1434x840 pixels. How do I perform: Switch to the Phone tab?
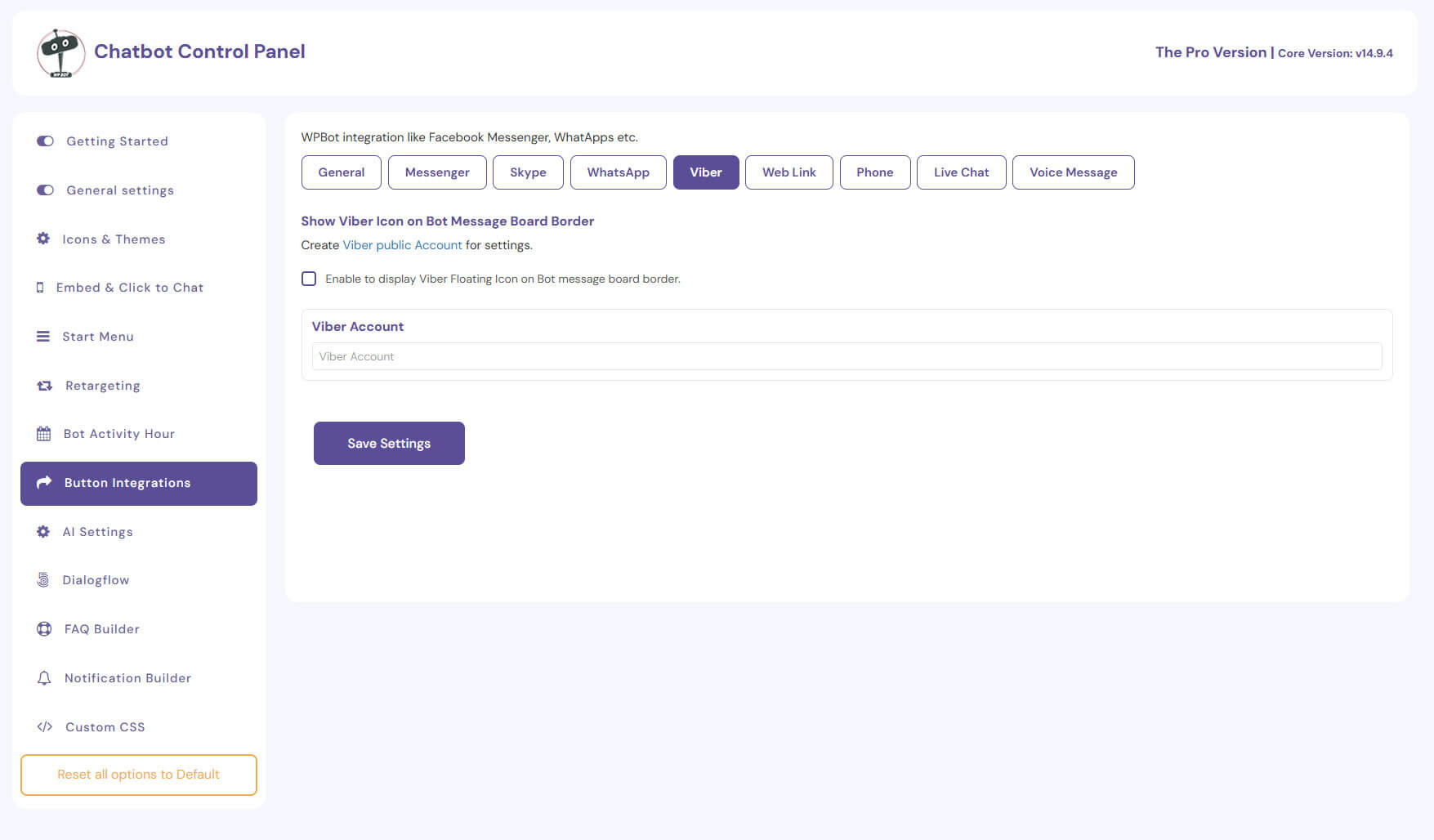click(x=875, y=172)
